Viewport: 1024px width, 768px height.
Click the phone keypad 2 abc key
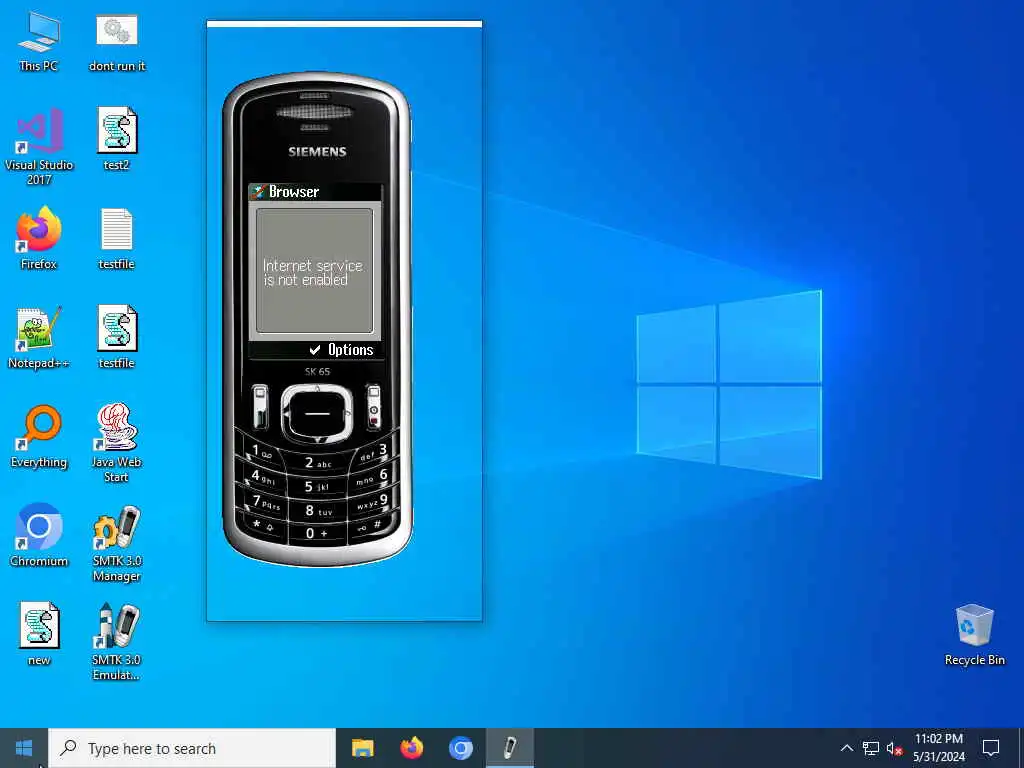[x=317, y=462]
